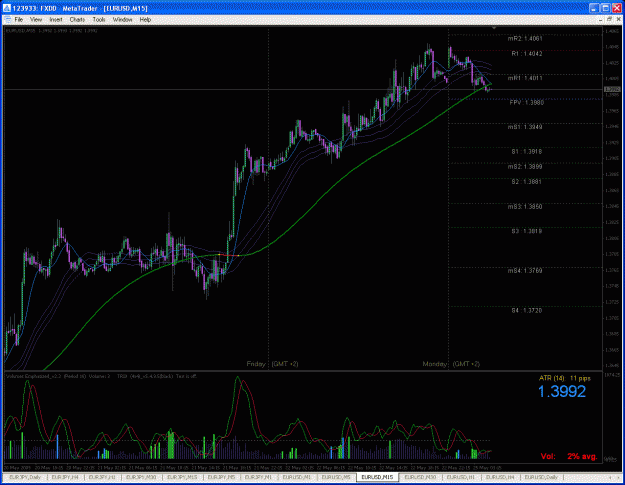Open the Tools menu

click(x=99, y=20)
